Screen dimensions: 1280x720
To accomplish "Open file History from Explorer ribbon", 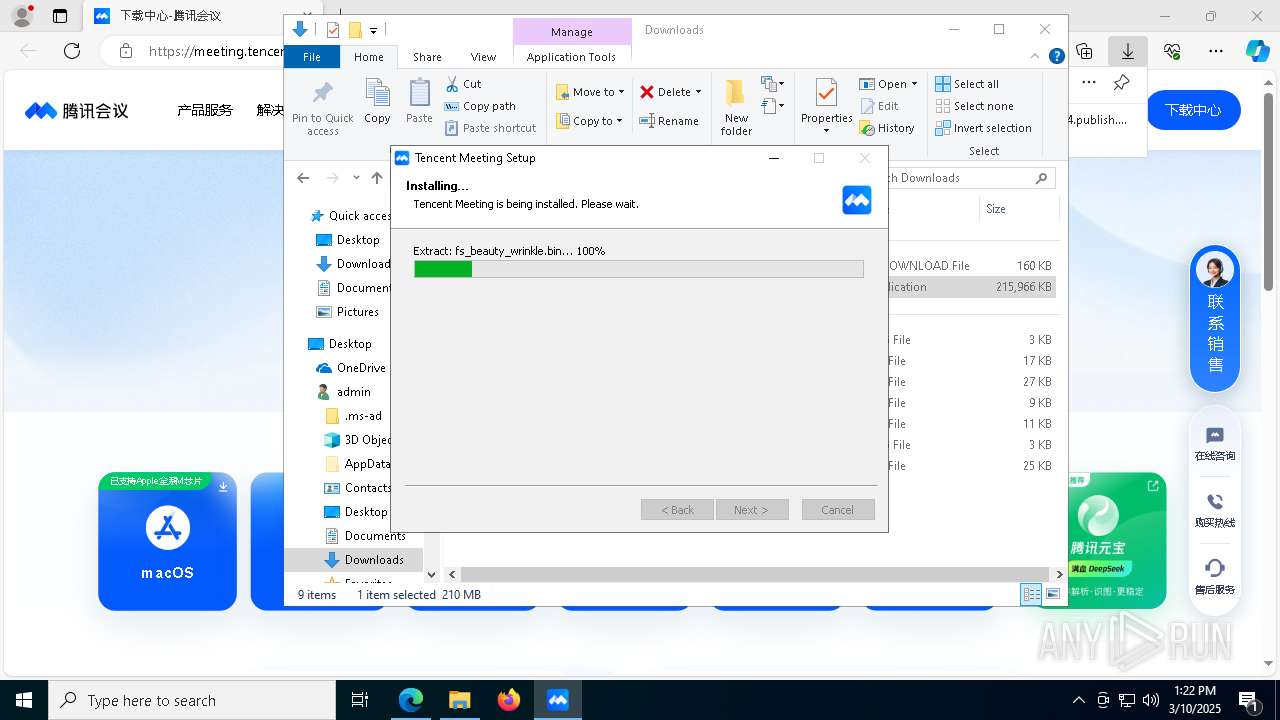I will click(x=887, y=128).
